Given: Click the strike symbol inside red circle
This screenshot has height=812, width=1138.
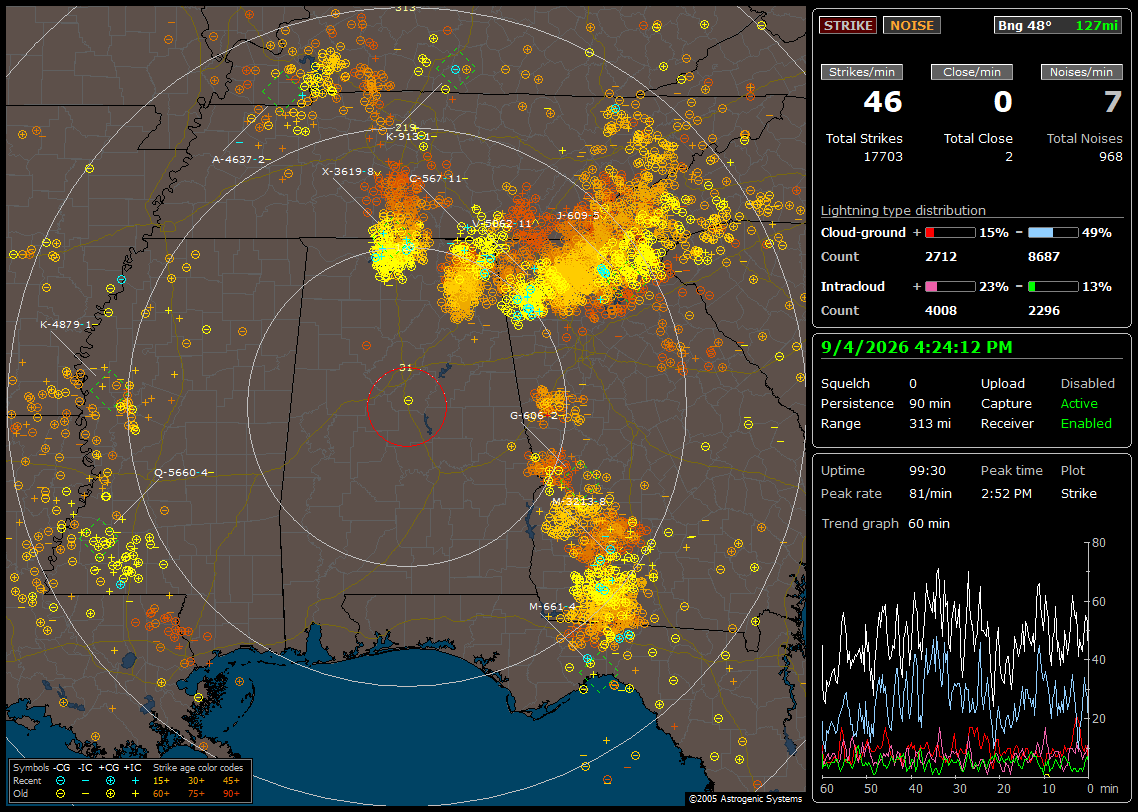Looking at the screenshot, I should (x=409, y=401).
